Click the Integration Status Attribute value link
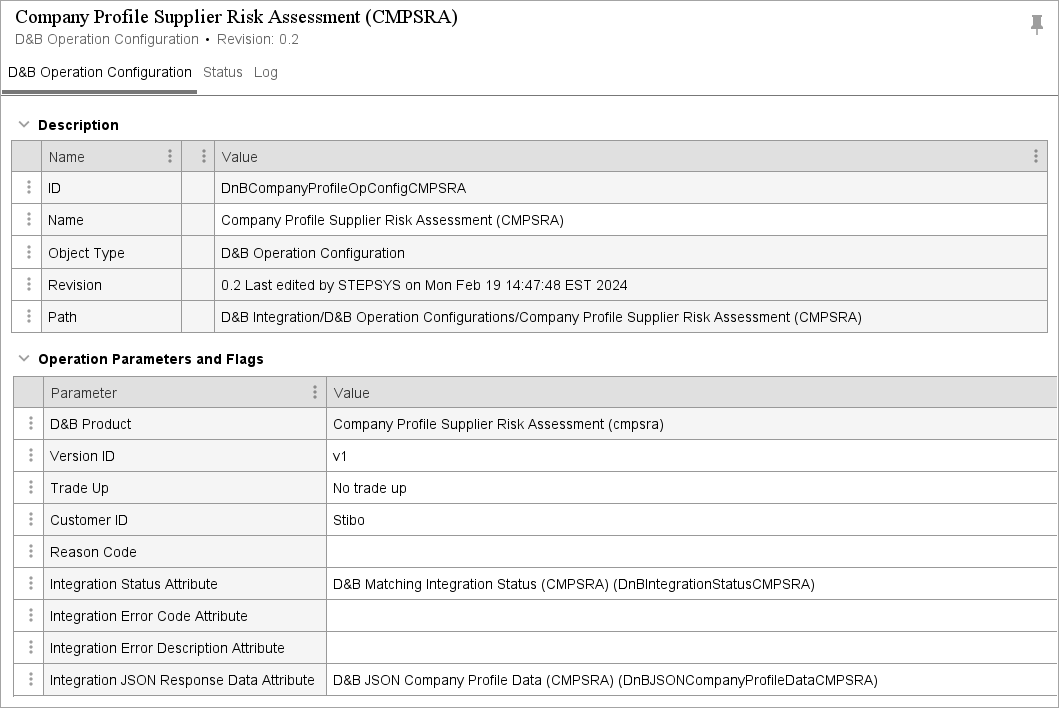Screen dimensions: 1059x708 [573, 584]
